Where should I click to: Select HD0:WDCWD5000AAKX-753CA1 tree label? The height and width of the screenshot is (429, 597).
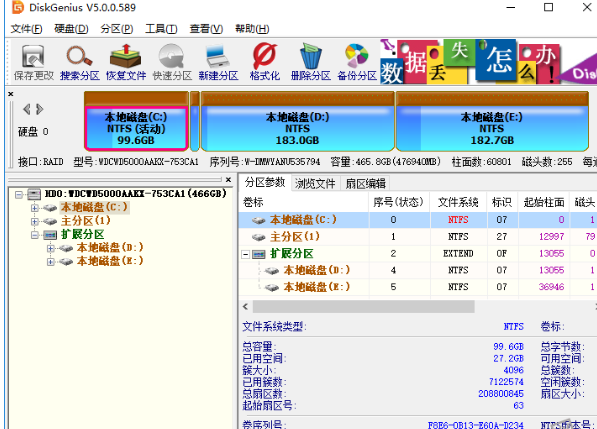pyautogui.click(x=136, y=194)
